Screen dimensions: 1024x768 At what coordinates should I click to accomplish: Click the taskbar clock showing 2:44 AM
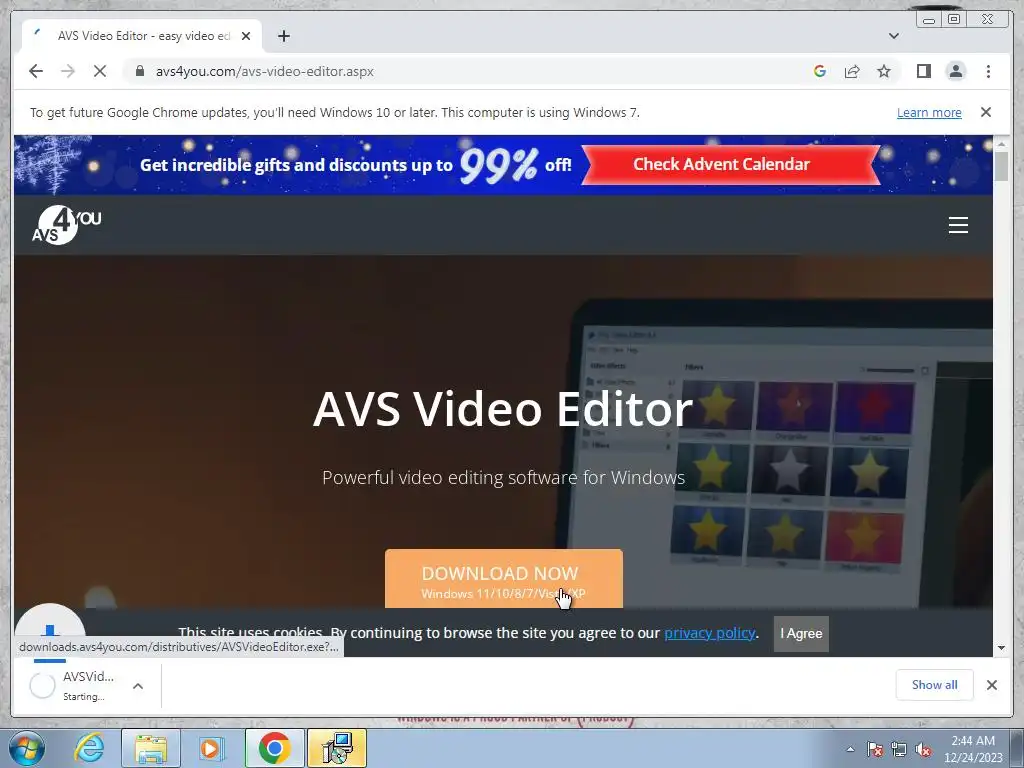click(x=973, y=749)
